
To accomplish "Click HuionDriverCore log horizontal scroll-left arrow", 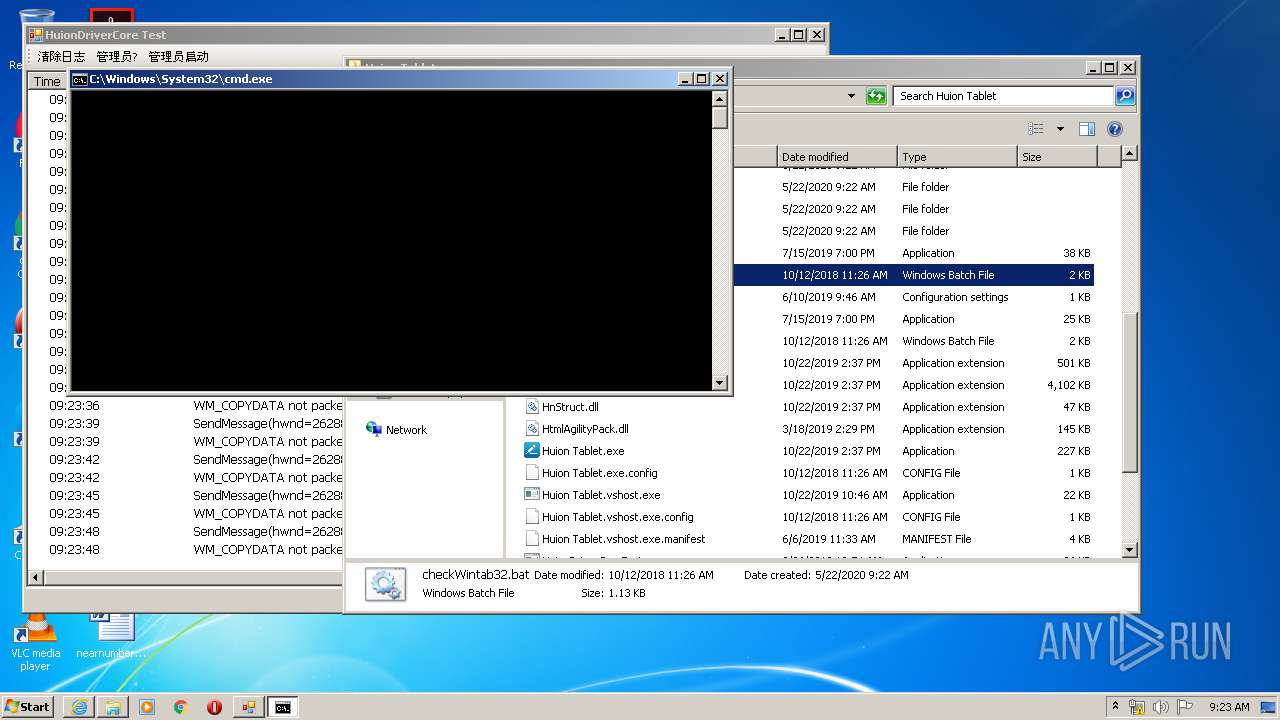I will [x=36, y=577].
